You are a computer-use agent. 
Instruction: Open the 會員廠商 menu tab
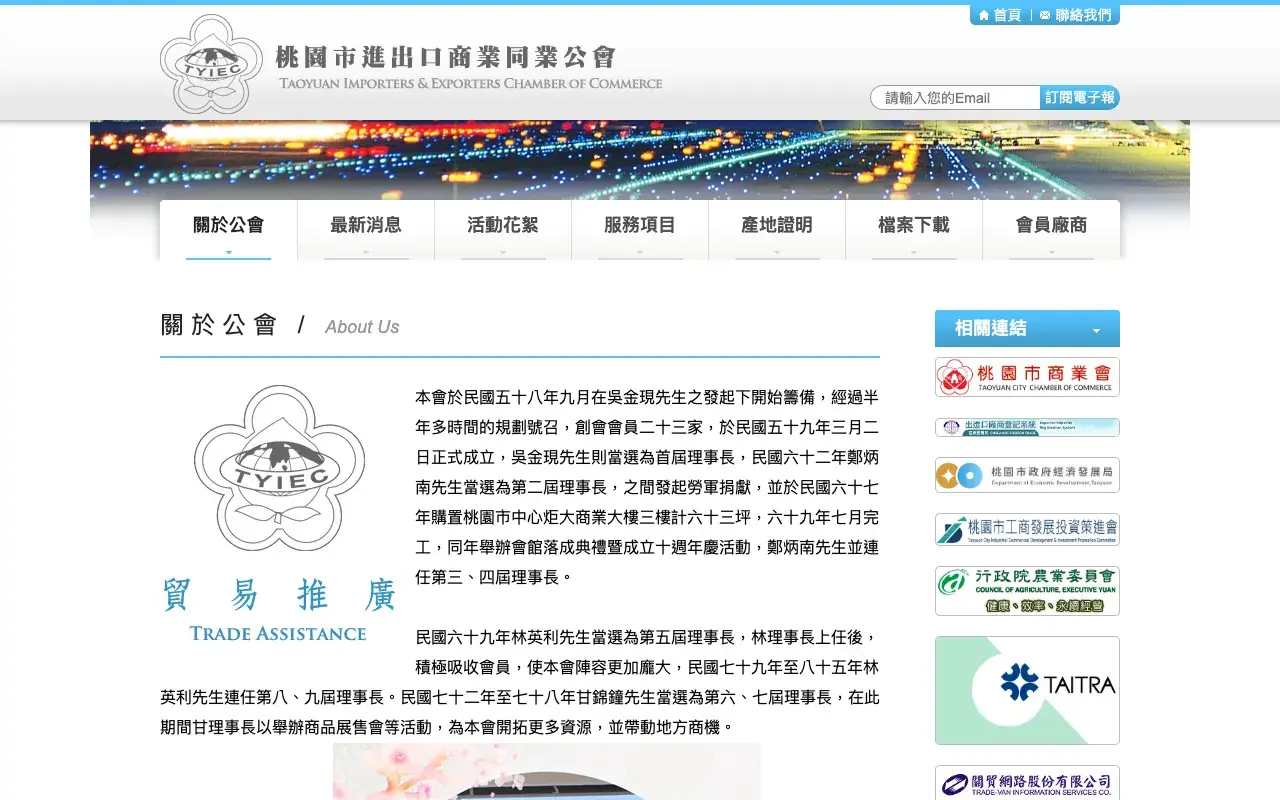point(1051,230)
